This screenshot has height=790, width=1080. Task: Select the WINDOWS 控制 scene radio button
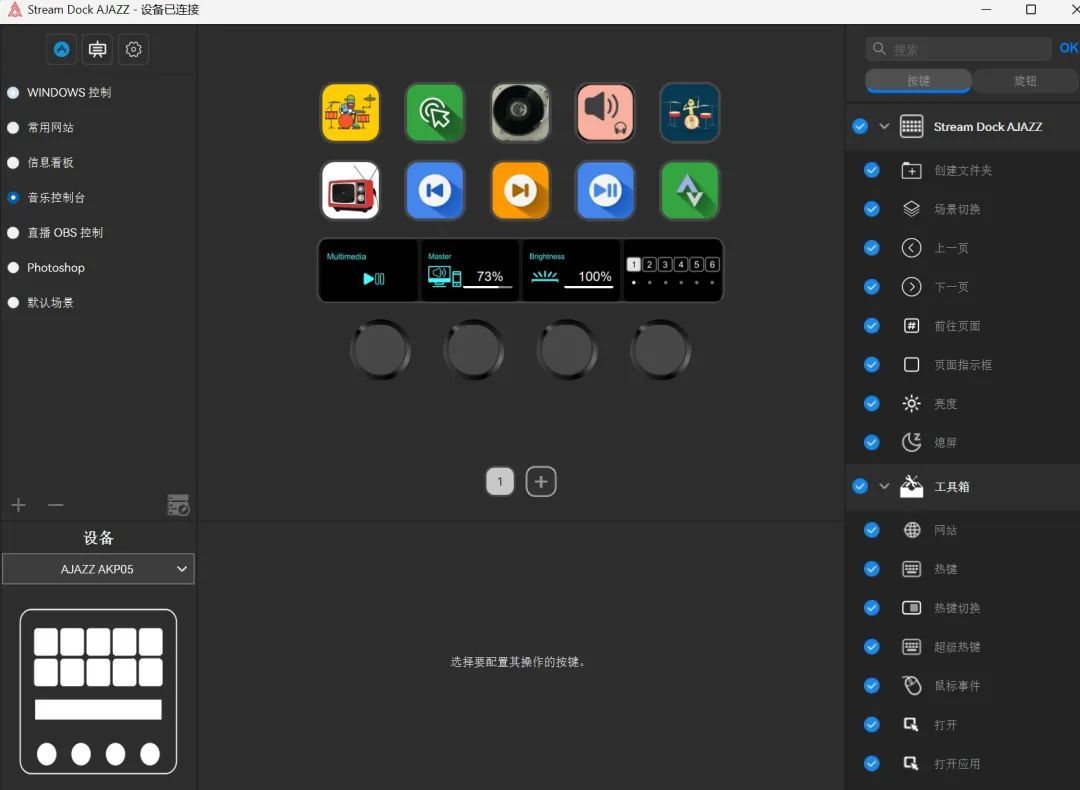13,92
